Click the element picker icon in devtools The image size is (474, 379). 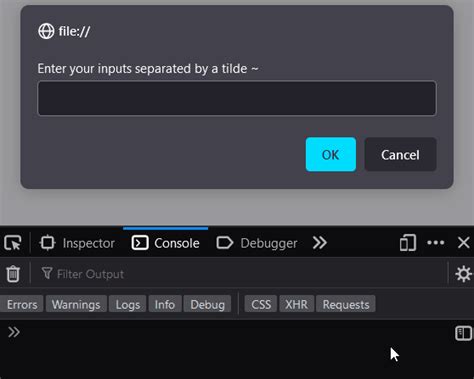13,243
